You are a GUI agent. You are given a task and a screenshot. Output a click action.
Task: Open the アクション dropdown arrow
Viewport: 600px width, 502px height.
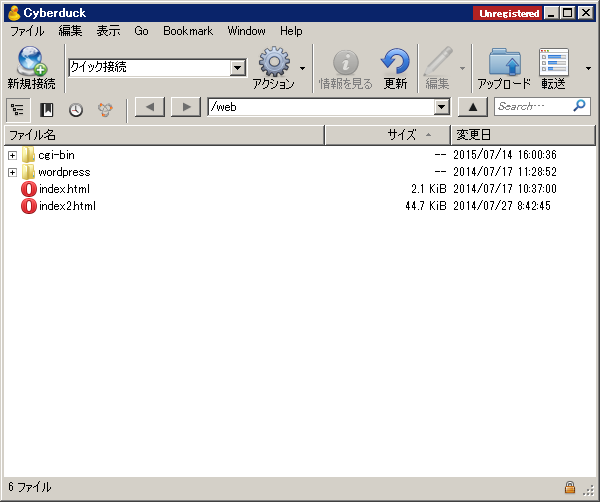point(302,68)
